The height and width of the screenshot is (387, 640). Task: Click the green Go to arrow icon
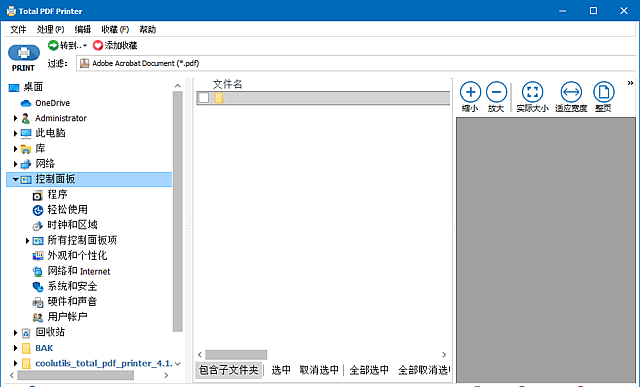[x=53, y=45]
